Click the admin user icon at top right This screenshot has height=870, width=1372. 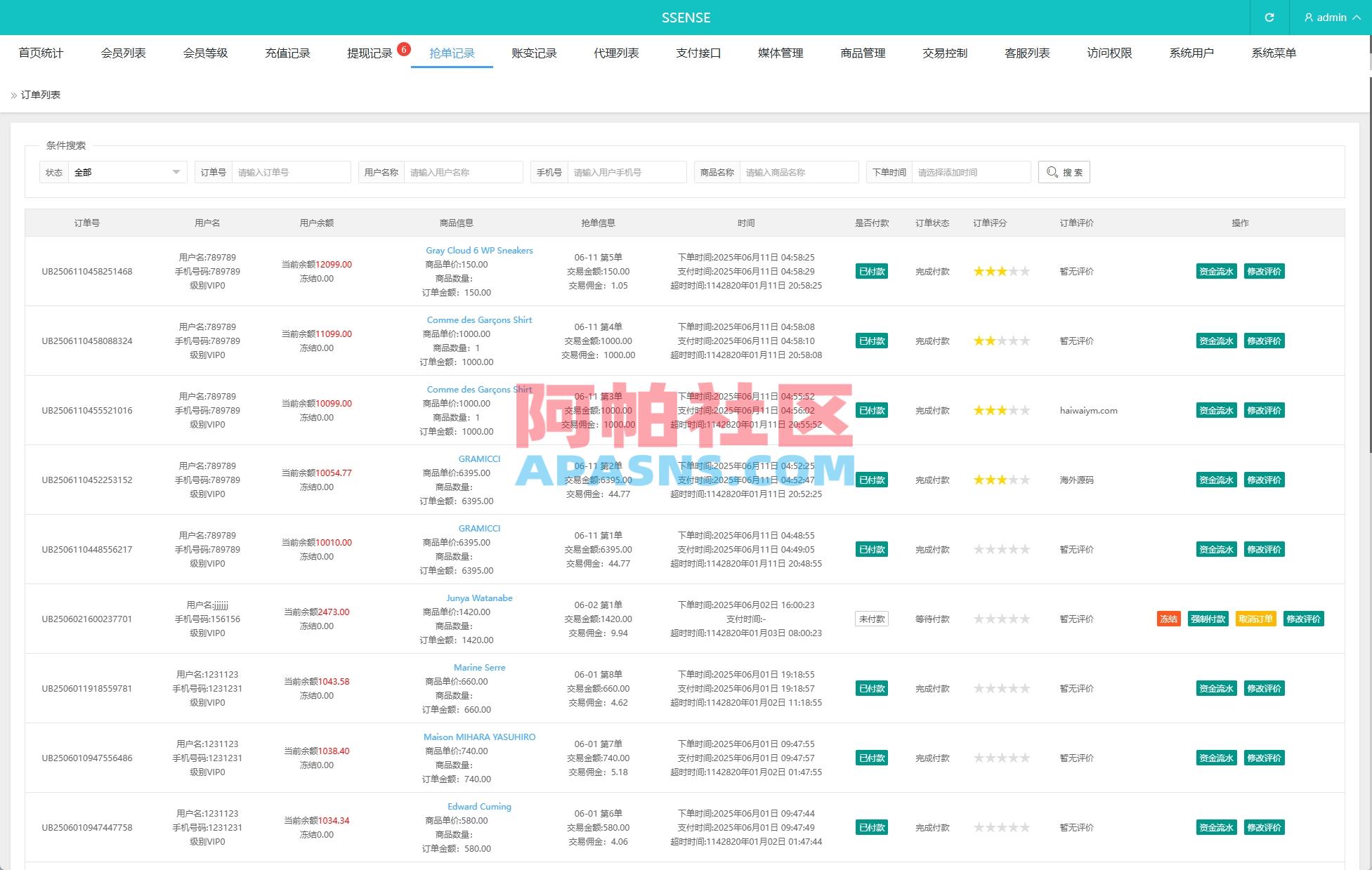[1308, 18]
